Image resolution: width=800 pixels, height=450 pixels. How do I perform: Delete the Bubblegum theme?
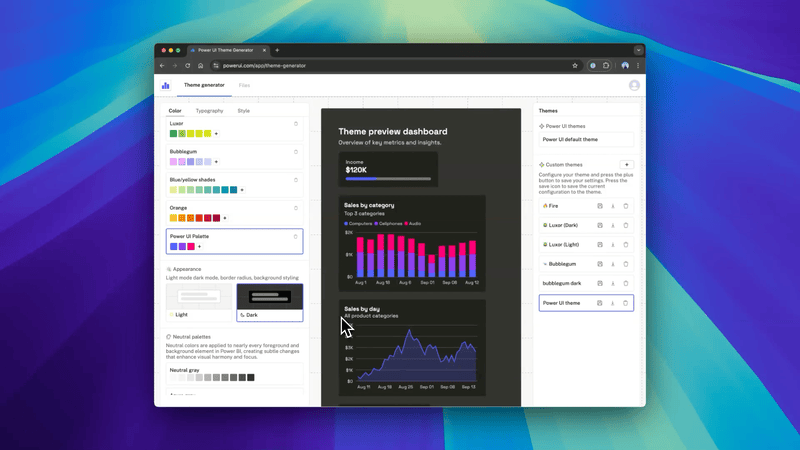point(626,264)
